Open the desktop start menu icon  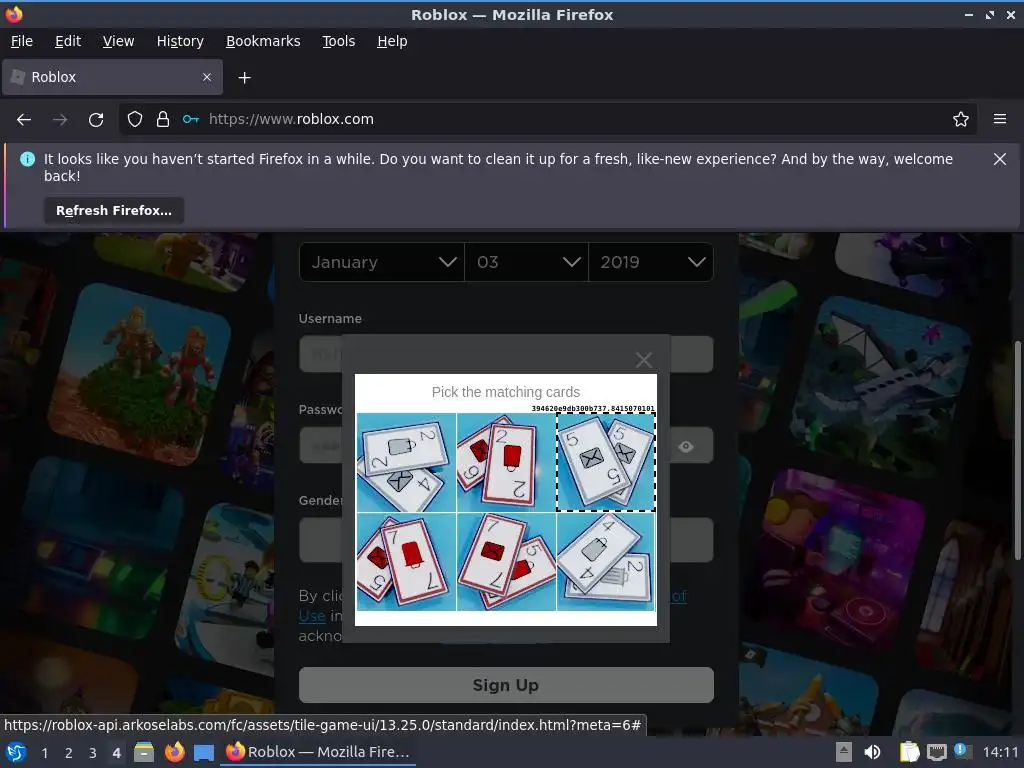pos(16,752)
